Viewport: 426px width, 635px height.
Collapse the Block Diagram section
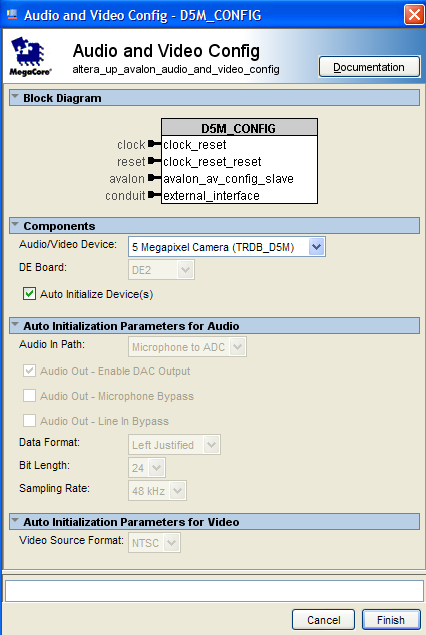pos(15,97)
